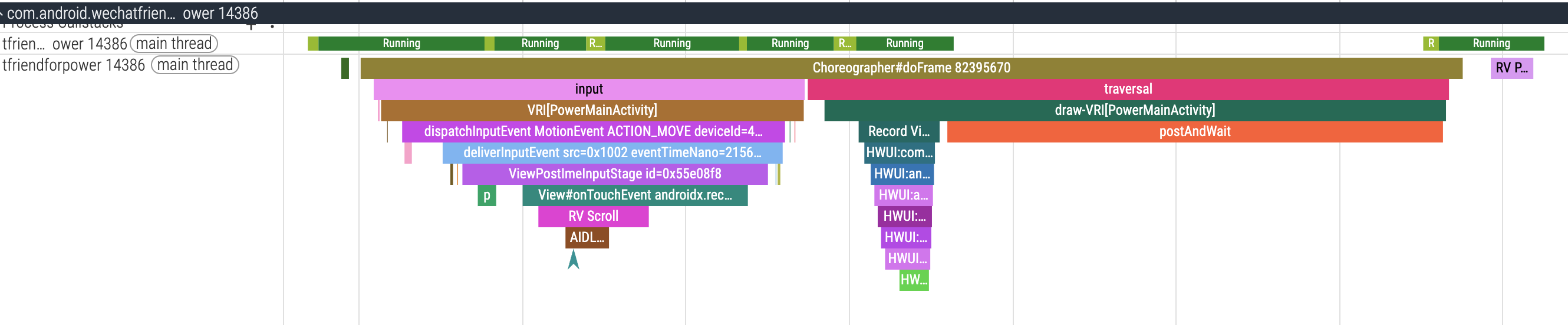Select the small green 'p' slice
Screen dimensions: 1568x325
point(486,195)
